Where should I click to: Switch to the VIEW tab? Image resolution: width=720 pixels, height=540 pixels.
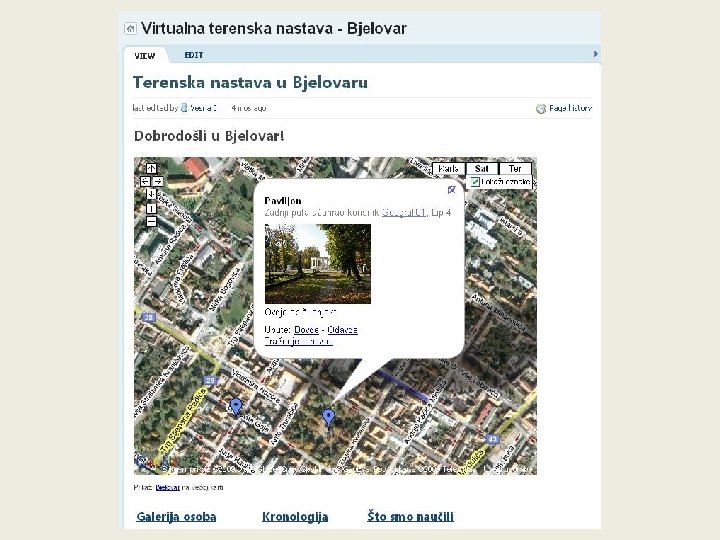coord(145,56)
